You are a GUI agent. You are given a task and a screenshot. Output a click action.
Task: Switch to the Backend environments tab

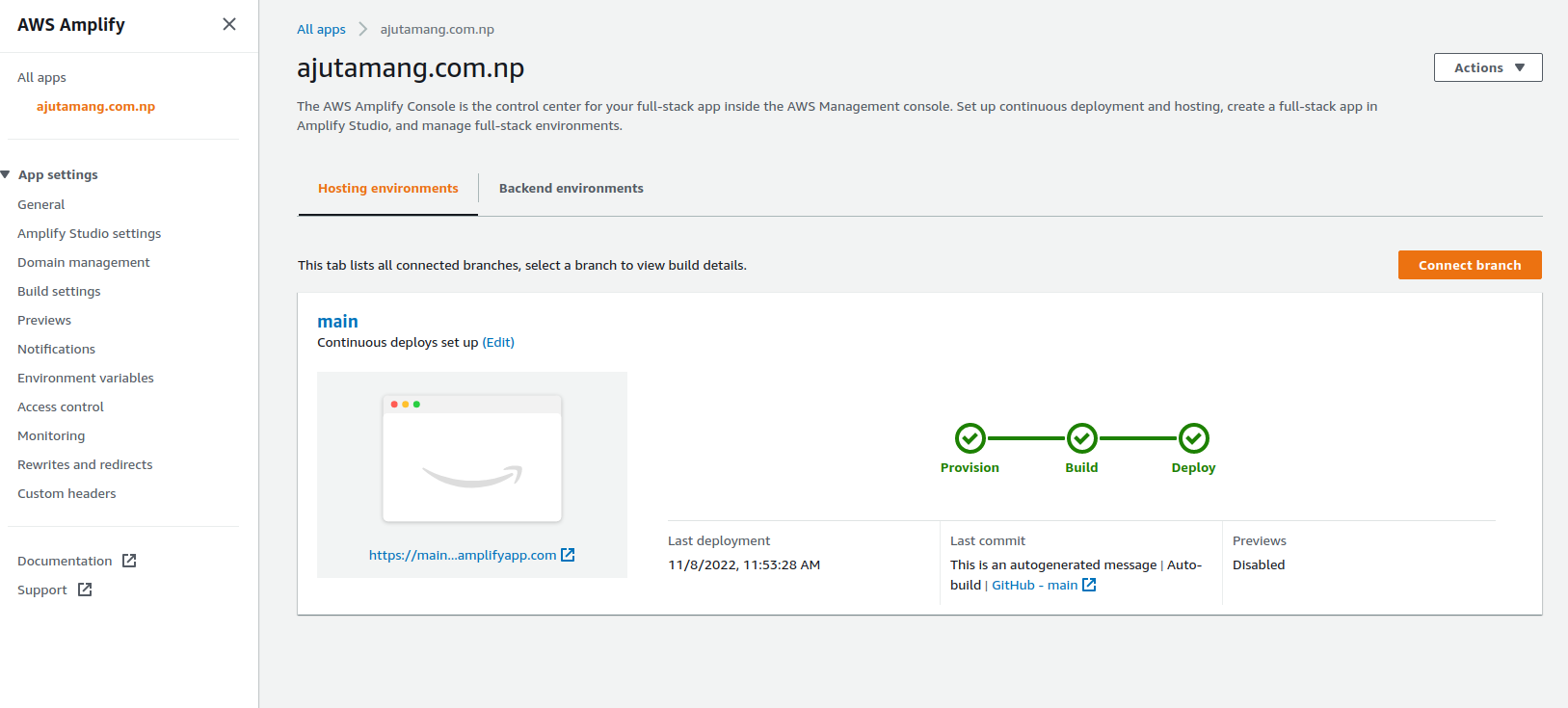click(x=571, y=188)
